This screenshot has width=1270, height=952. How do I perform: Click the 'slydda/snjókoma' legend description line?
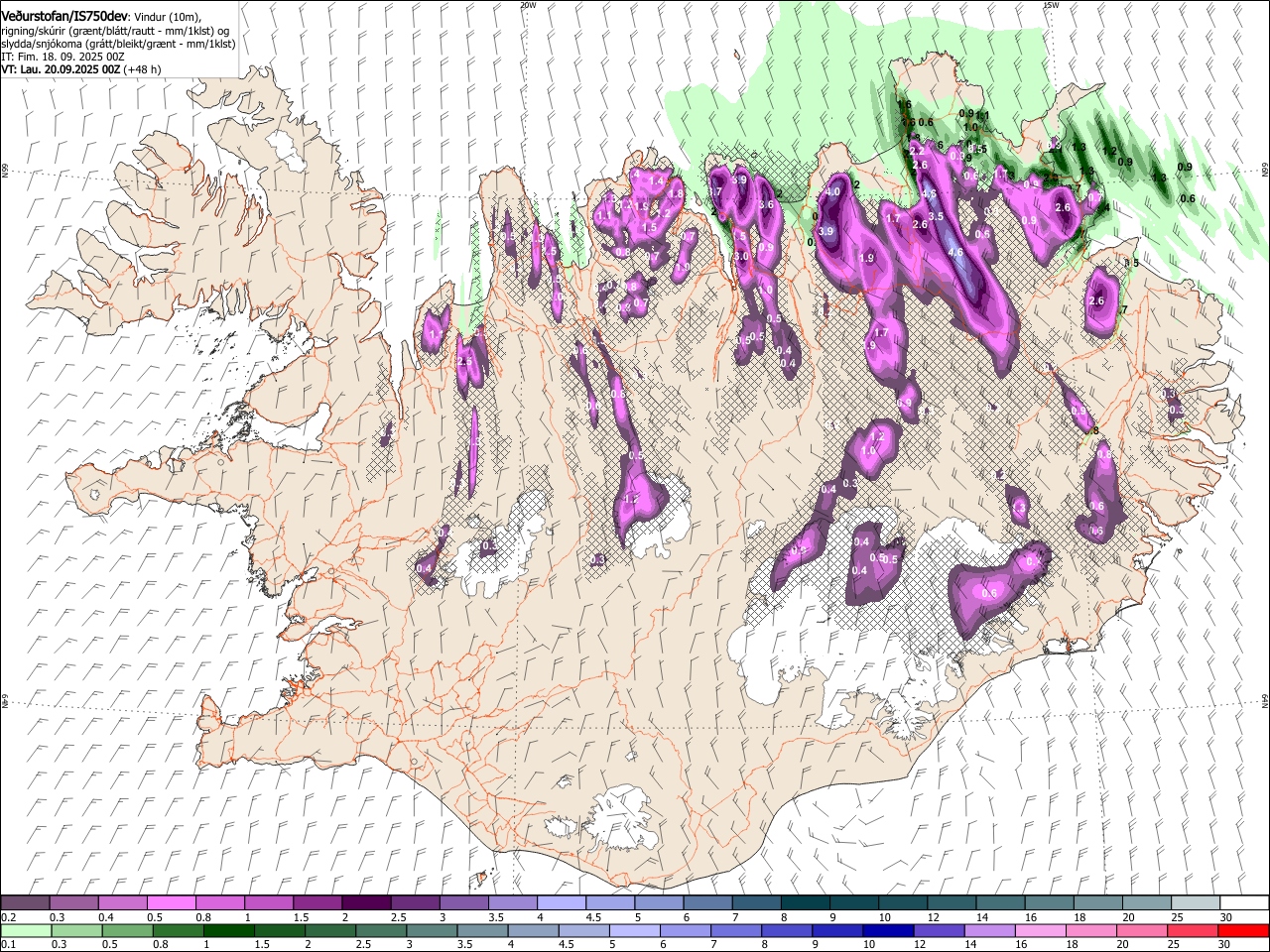118,44
